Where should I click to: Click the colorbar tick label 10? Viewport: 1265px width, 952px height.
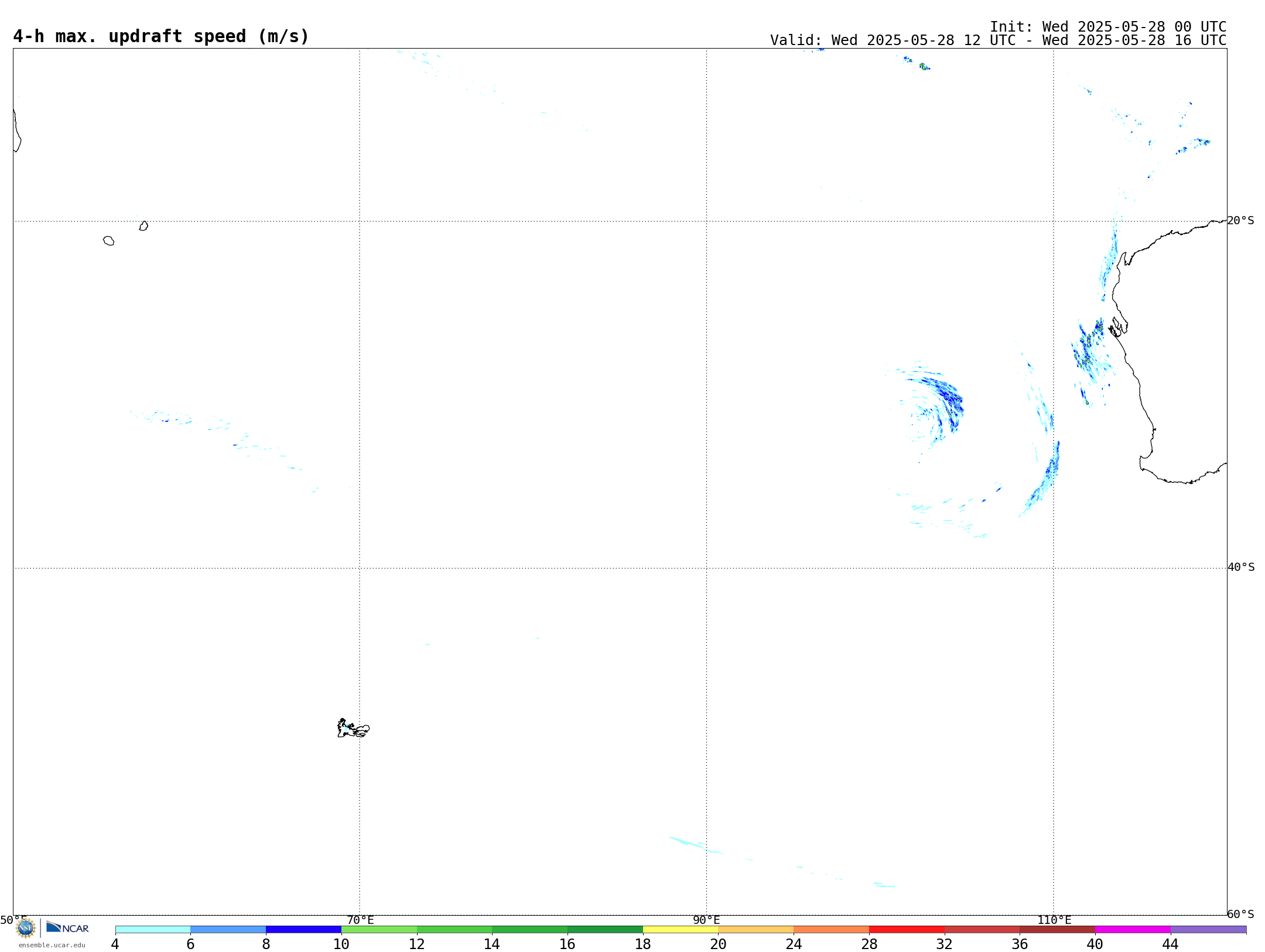point(341,944)
